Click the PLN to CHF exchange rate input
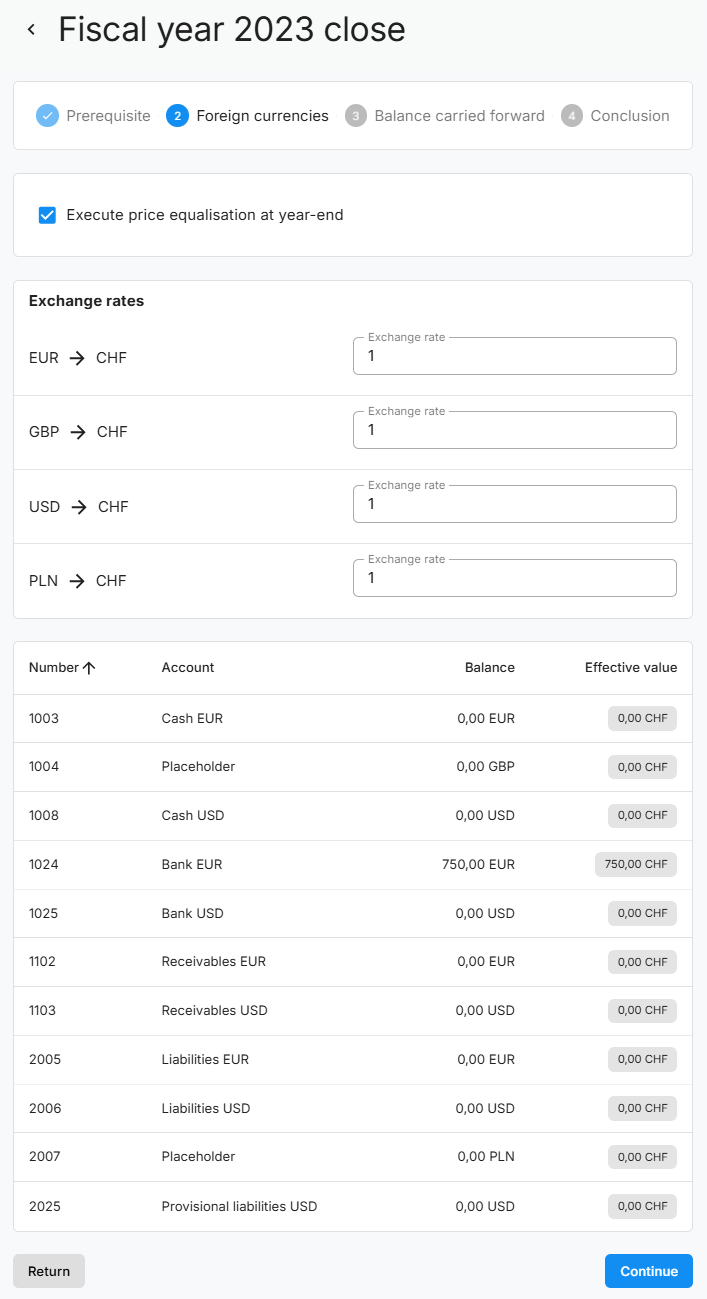 514,578
